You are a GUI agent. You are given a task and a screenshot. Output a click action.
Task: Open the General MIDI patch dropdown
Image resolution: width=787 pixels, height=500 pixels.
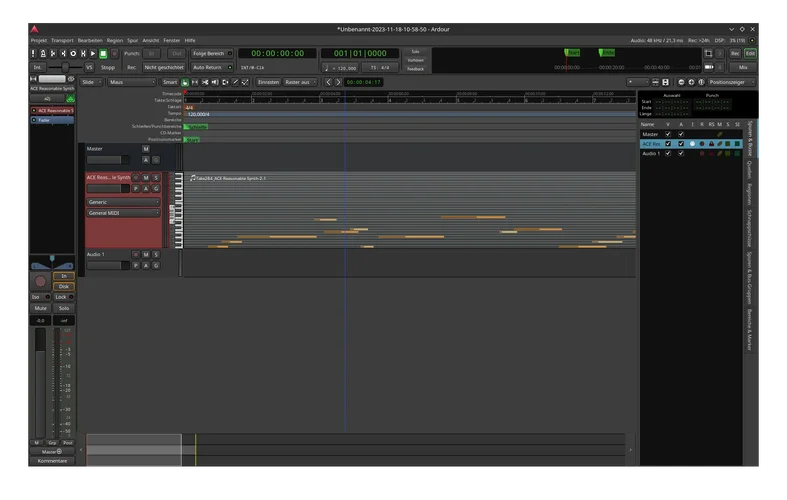coord(123,213)
